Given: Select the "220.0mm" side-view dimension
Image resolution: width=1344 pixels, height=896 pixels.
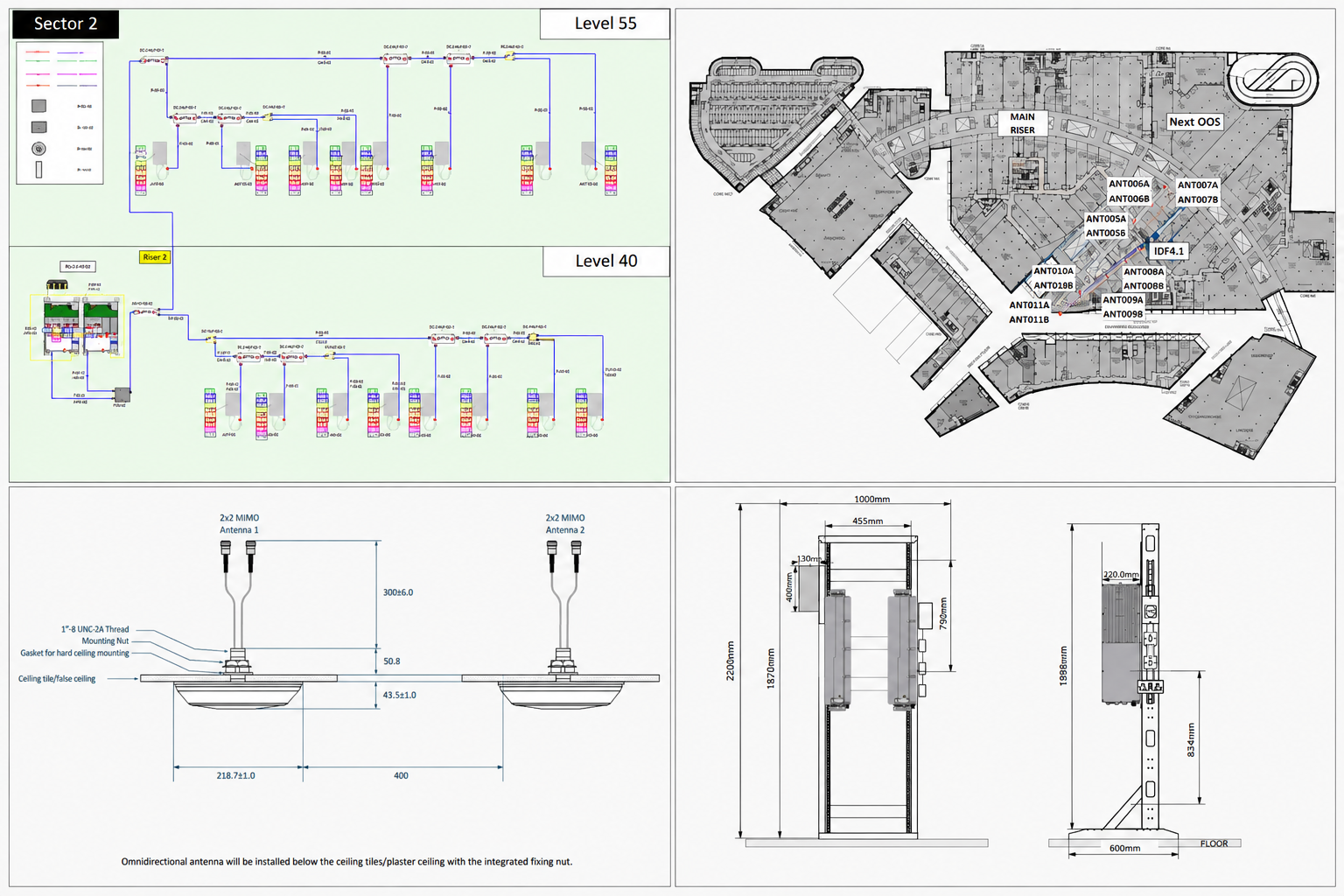Looking at the screenshot, I should click(1121, 575).
